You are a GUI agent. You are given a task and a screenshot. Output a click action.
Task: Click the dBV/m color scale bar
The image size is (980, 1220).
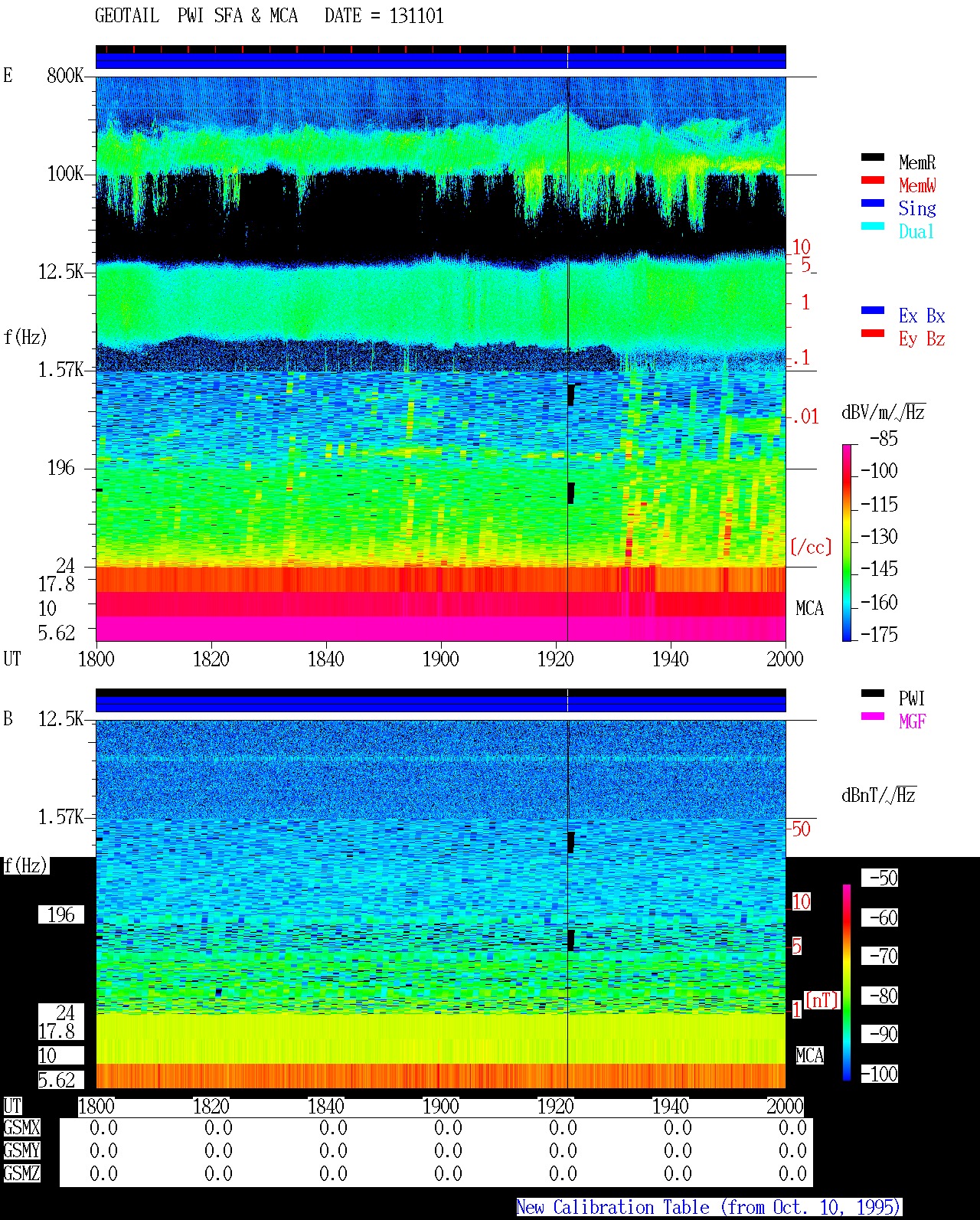click(847, 542)
